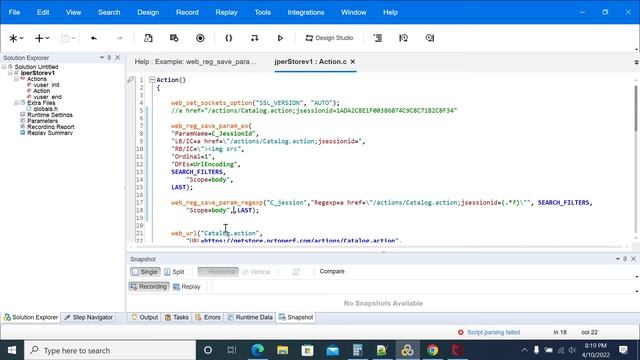Open Replay Summary in tree
Image resolution: width=640 pixels, height=360 pixels.
[50, 133]
